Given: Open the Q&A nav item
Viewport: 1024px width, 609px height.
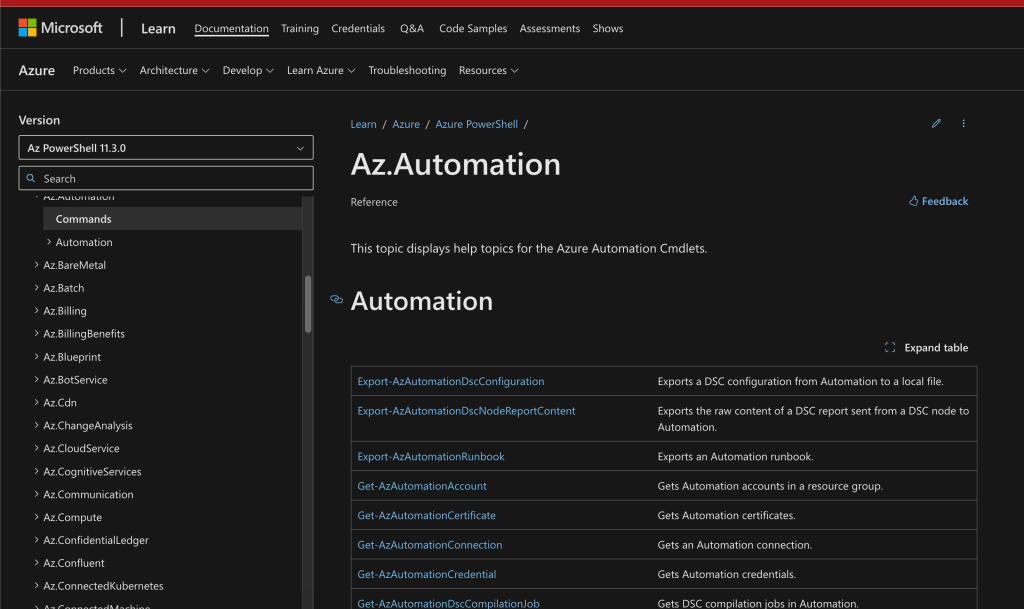Looking at the screenshot, I should [x=411, y=28].
